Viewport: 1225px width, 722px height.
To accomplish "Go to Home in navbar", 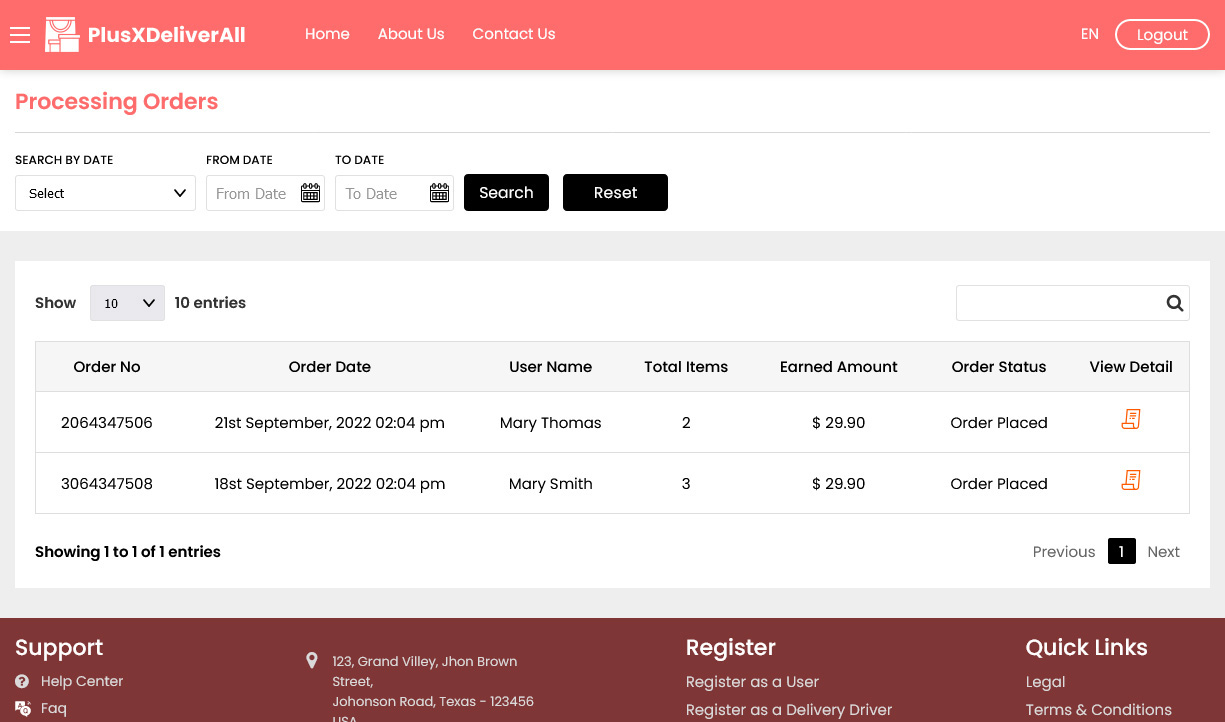I will point(327,34).
